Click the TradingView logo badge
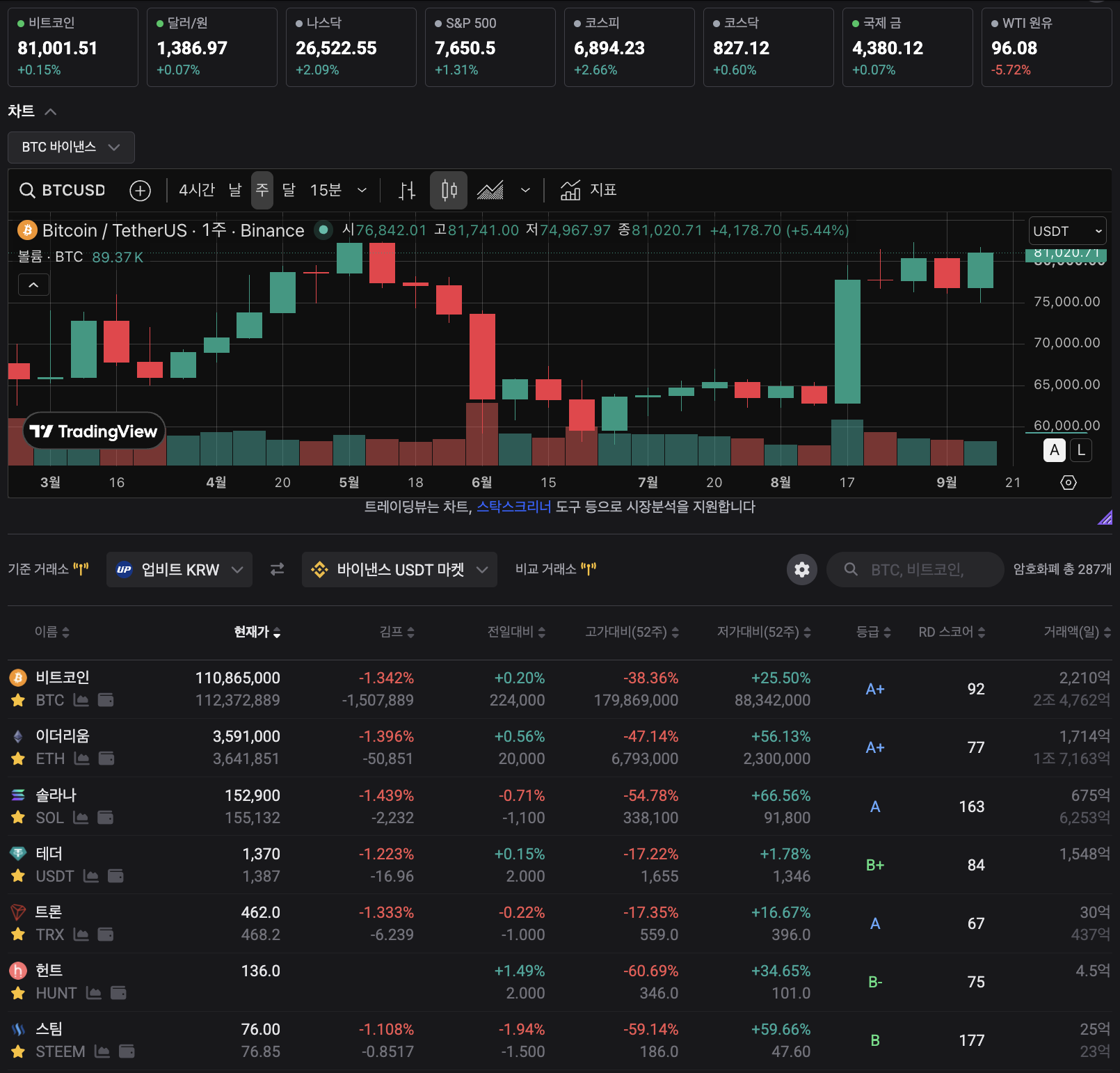This screenshot has height=1073, width=1120. coord(95,431)
